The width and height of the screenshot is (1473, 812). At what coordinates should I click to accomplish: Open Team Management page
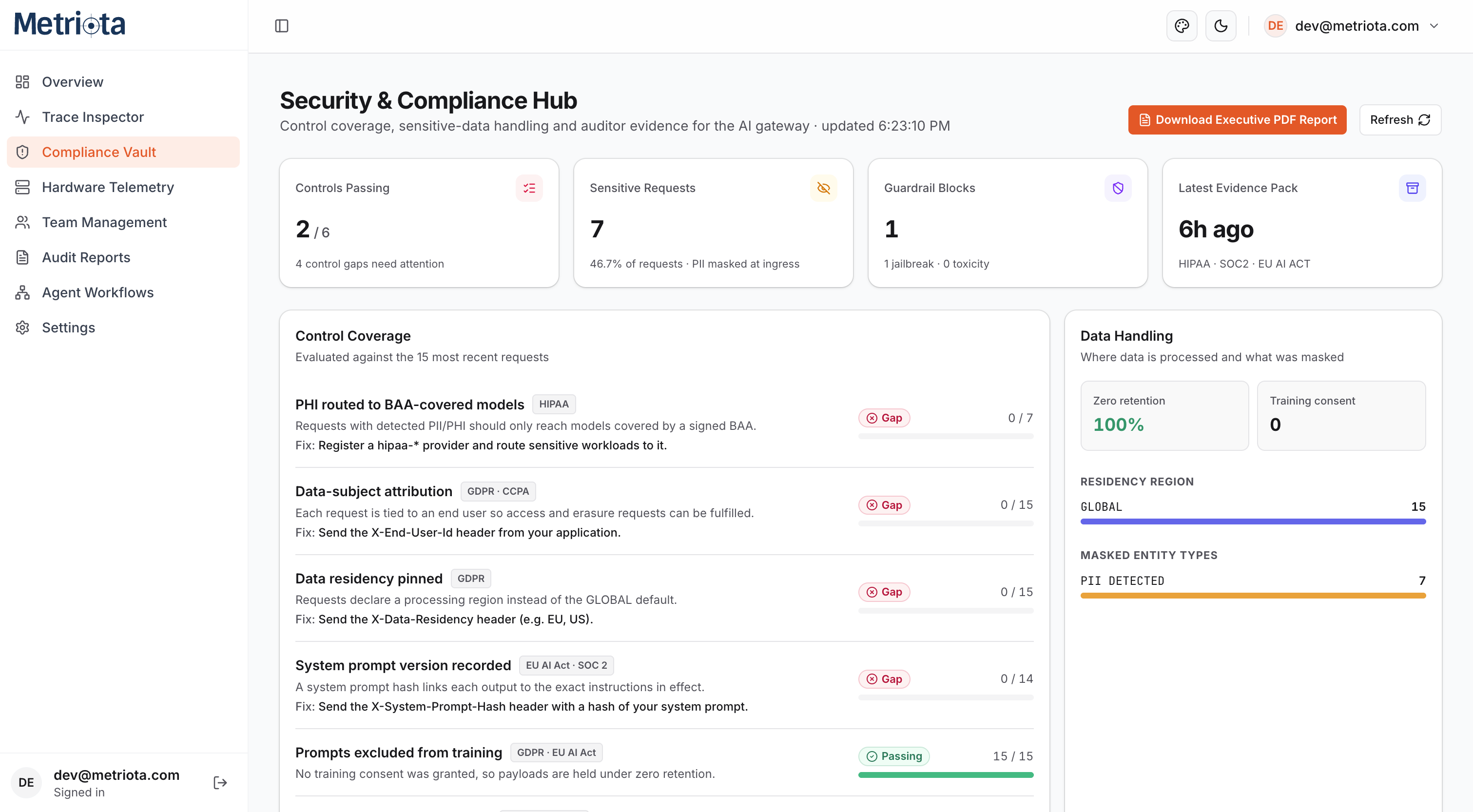pos(123,222)
